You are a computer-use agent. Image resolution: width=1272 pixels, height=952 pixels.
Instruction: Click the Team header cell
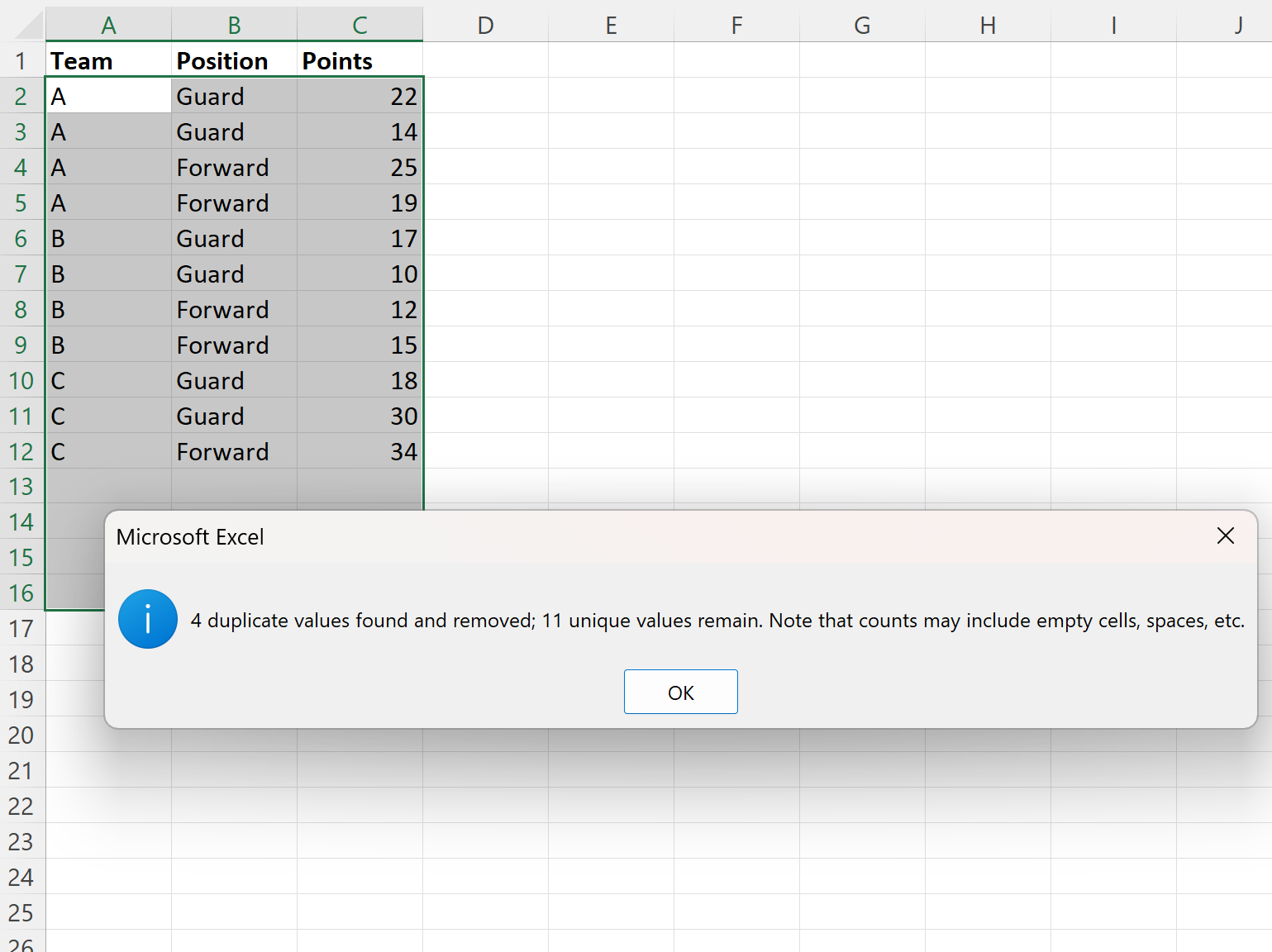pos(108,61)
